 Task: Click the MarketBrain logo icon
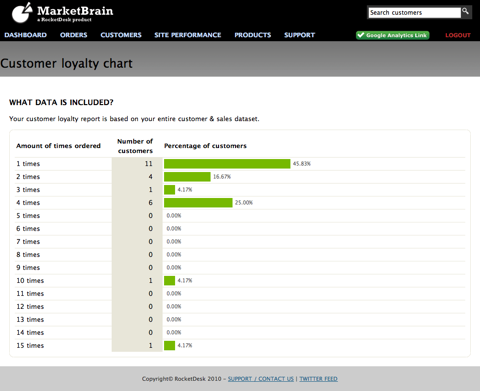point(22,13)
